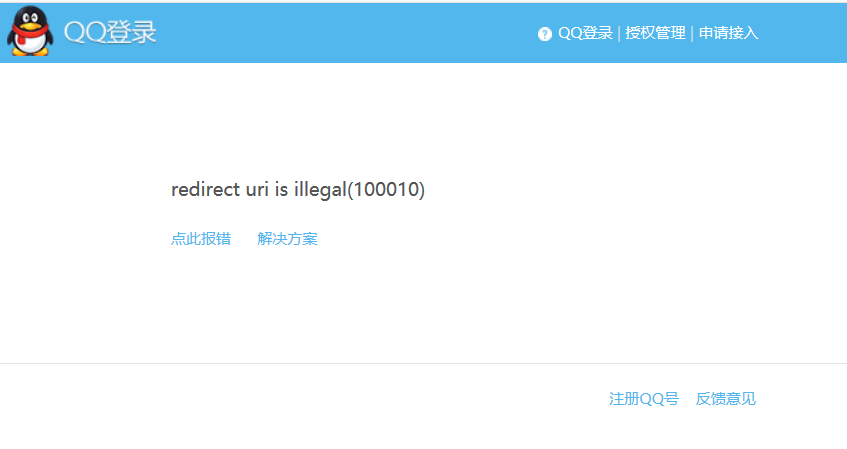Screen dimensions: 847x449
Task: Open "QQ登录" link beside the help icon
Action: [585, 33]
